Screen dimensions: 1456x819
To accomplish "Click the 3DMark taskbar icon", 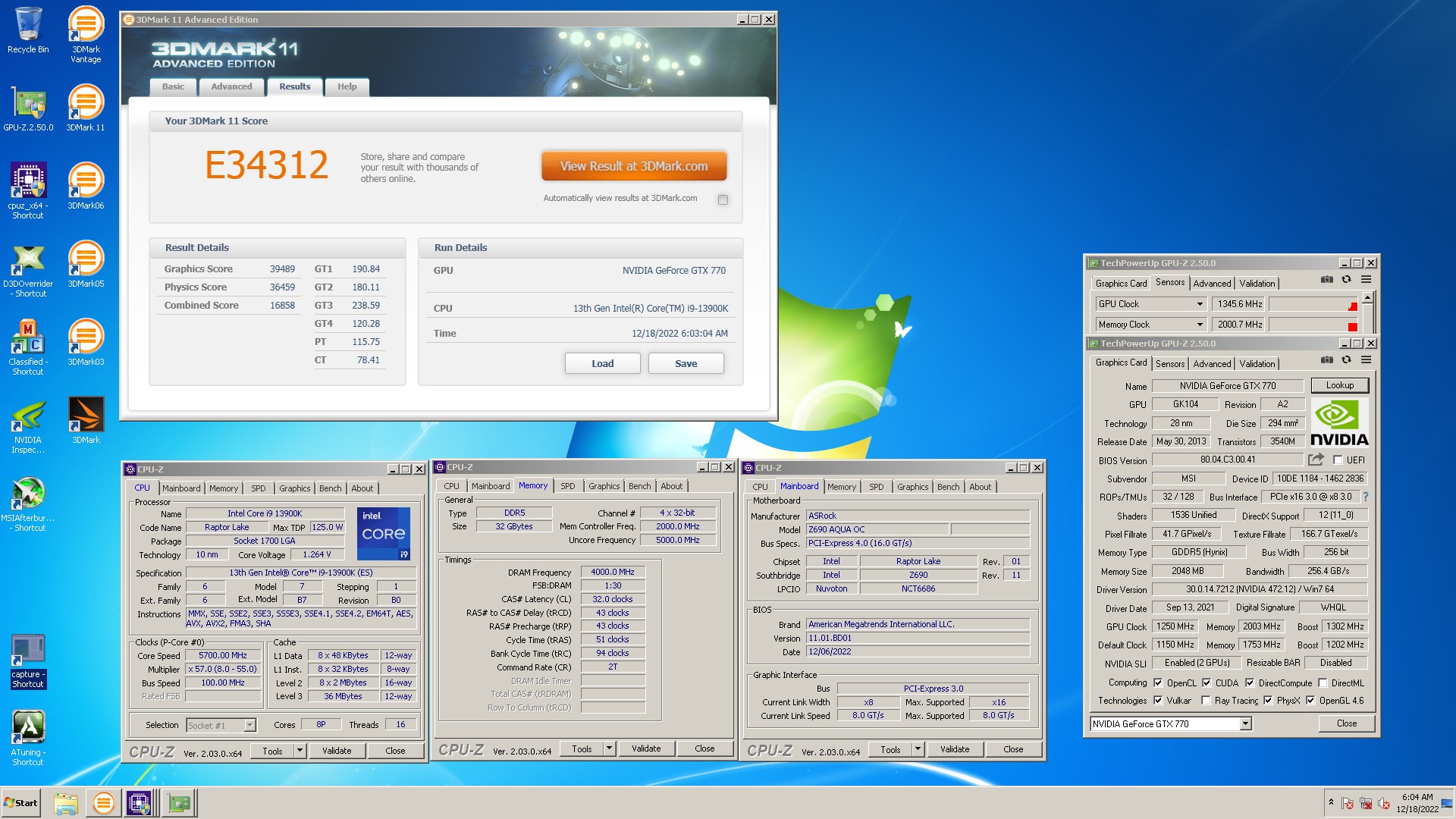I will (x=103, y=803).
